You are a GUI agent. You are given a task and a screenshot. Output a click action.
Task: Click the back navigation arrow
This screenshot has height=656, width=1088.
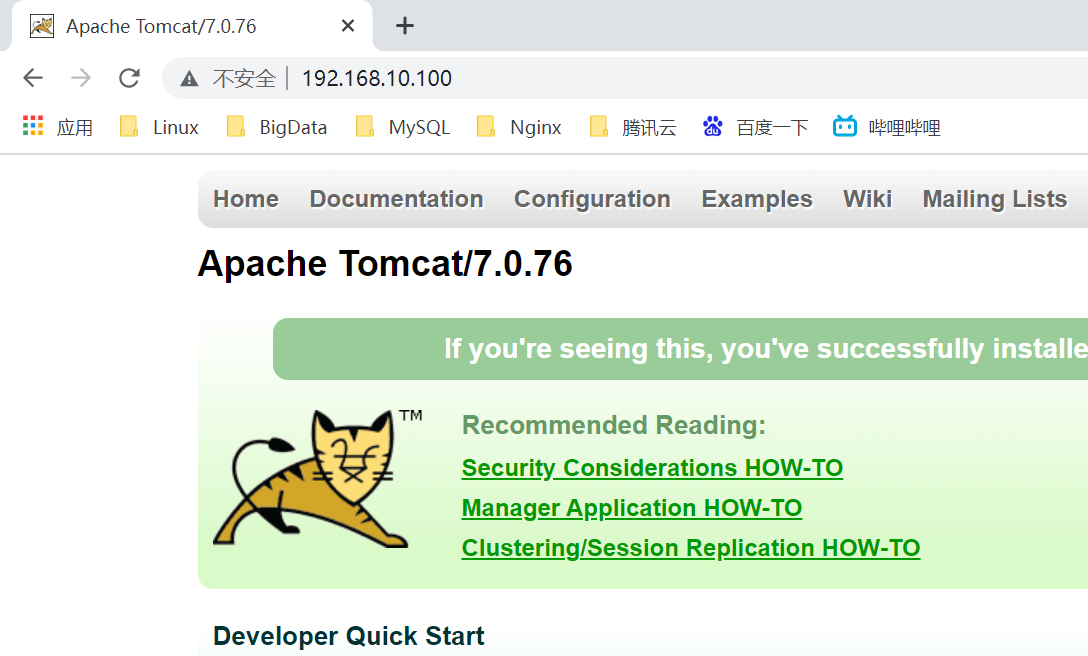33,78
